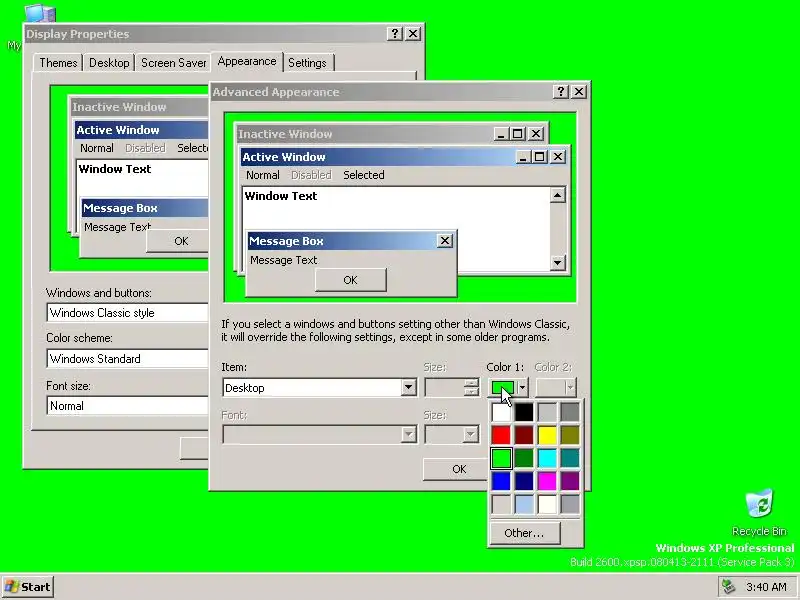Click the OK button in the preview message box

tap(351, 280)
